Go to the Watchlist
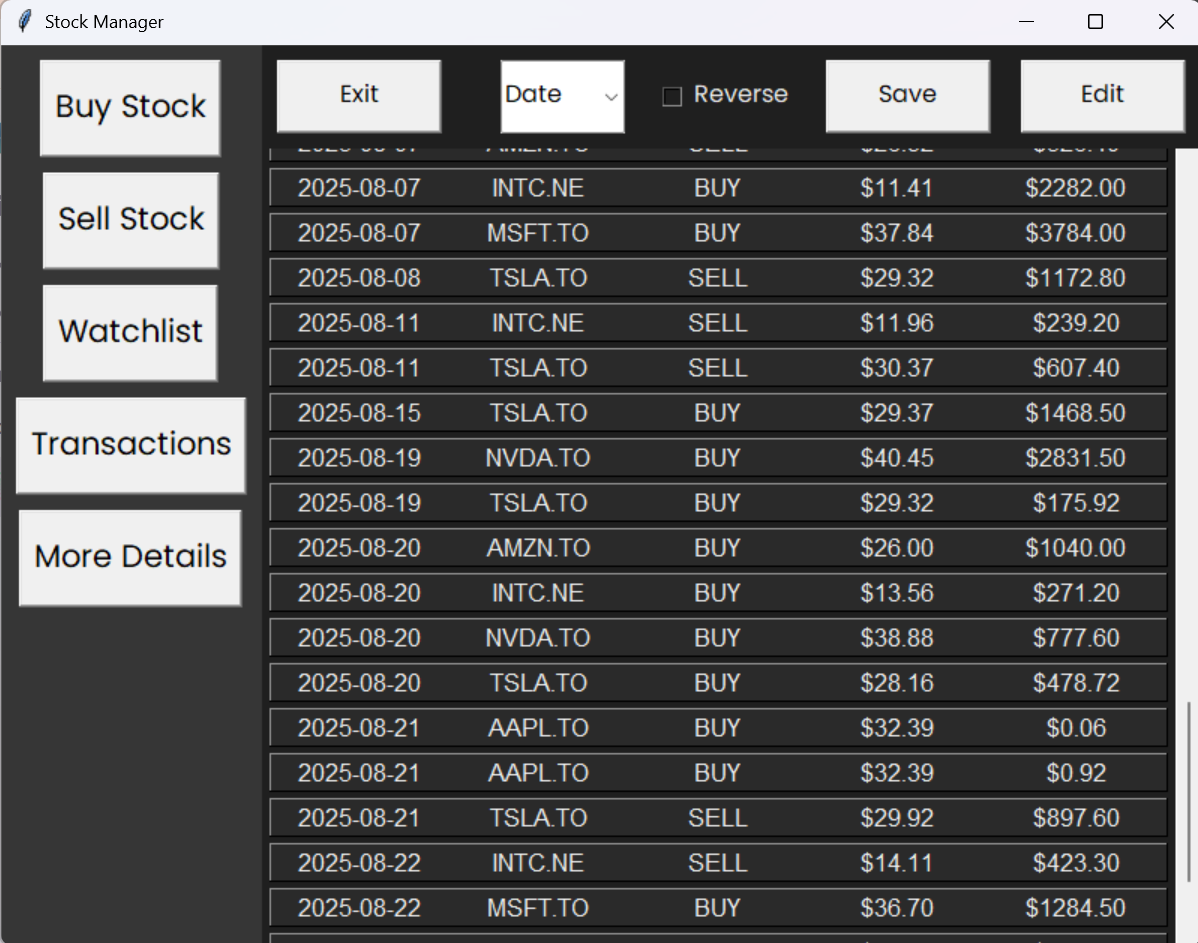 pos(131,332)
